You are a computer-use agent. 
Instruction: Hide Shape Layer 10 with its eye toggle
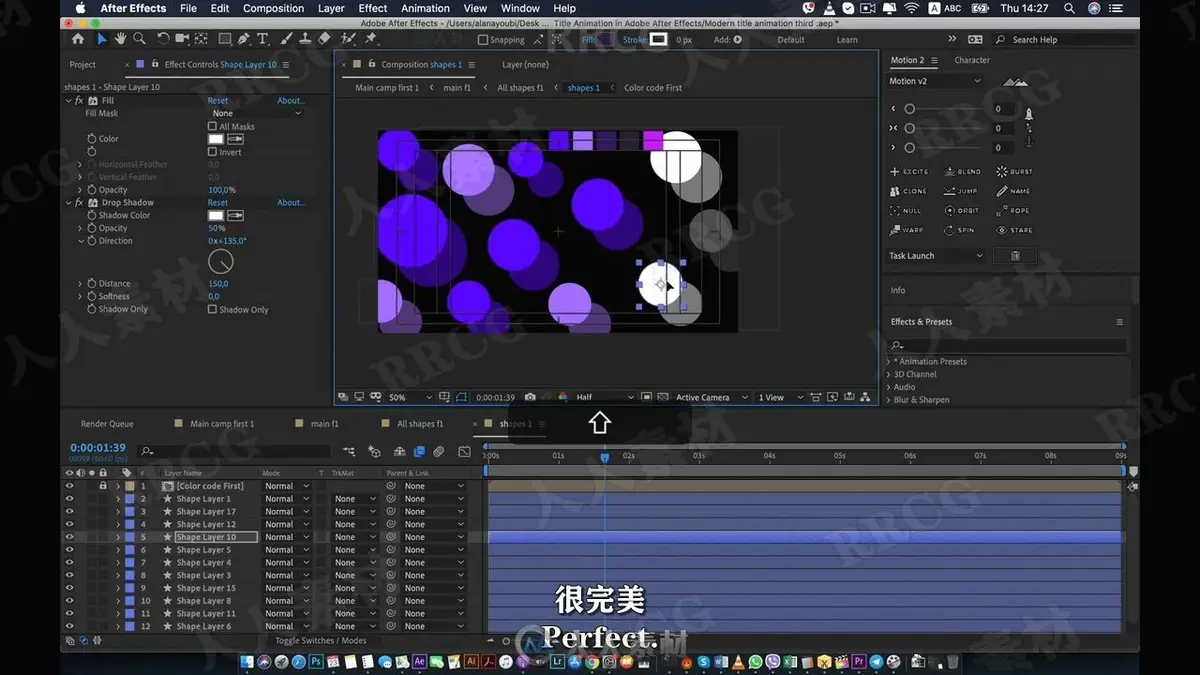pyautogui.click(x=69, y=537)
